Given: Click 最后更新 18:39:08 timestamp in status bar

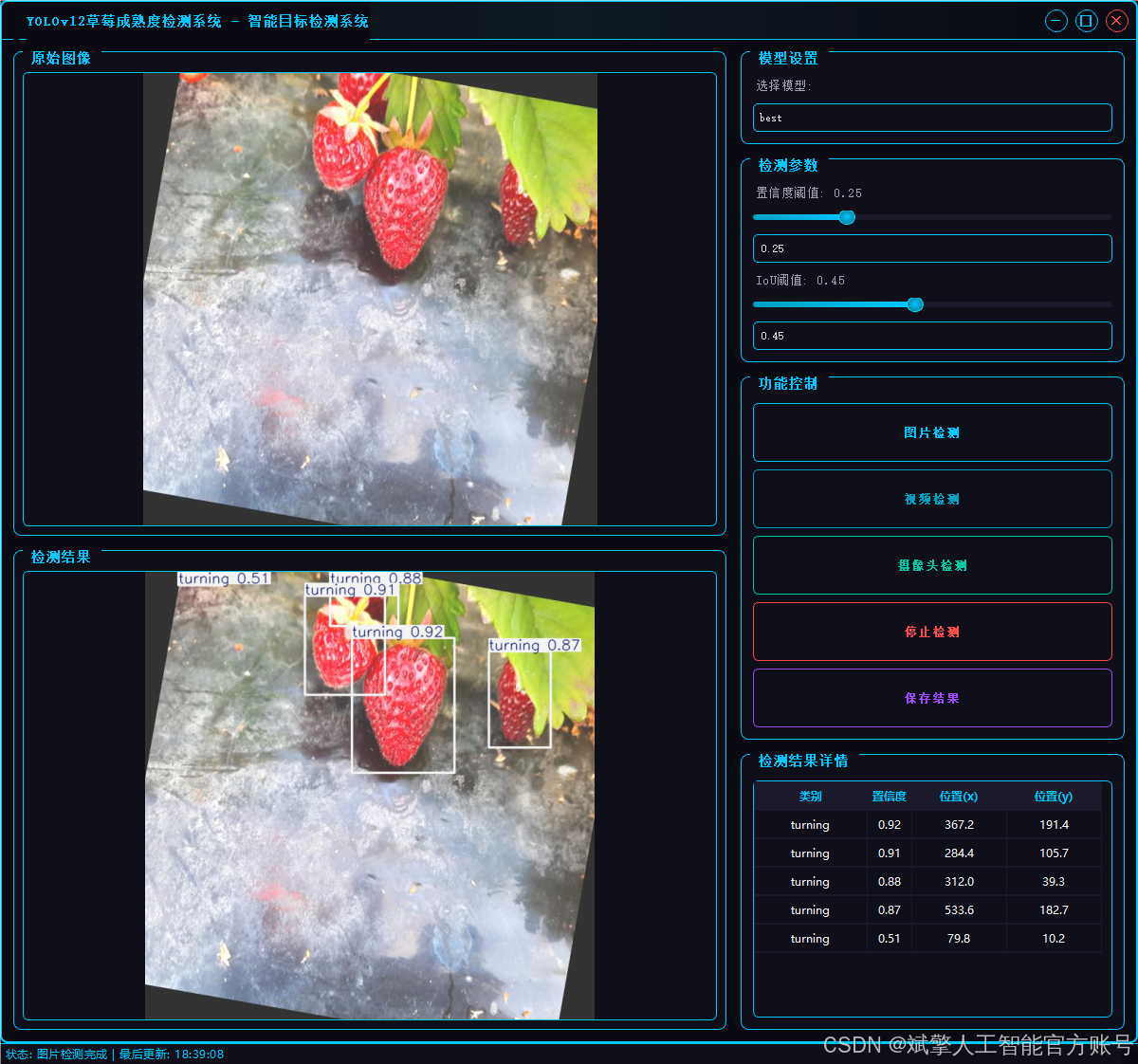Looking at the screenshot, I should (x=172, y=1055).
